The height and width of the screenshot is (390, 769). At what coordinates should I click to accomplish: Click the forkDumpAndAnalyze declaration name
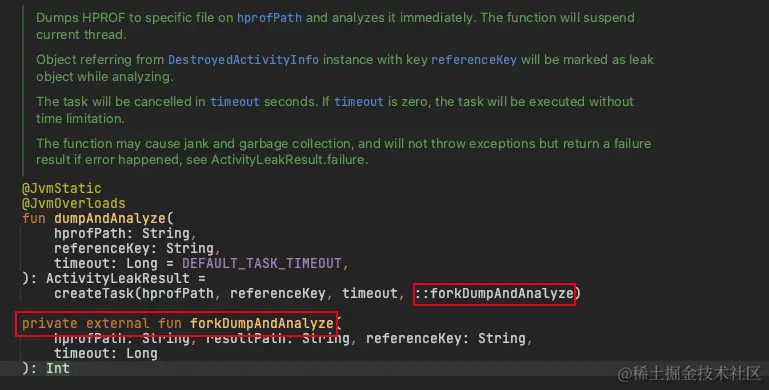point(262,323)
